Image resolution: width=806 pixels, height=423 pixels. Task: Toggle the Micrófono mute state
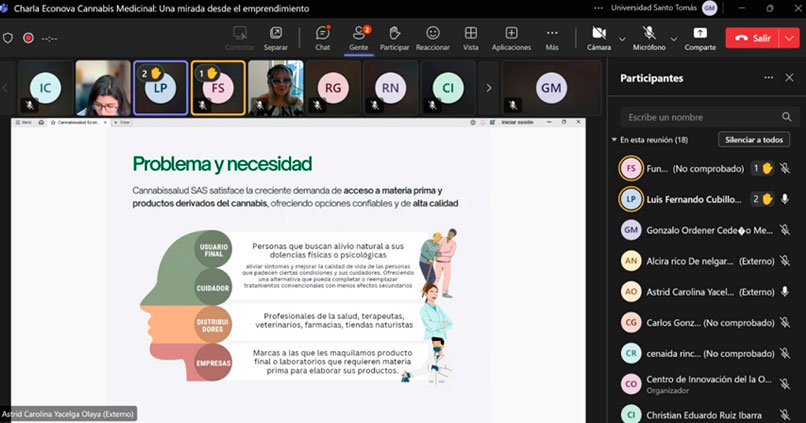(x=648, y=38)
